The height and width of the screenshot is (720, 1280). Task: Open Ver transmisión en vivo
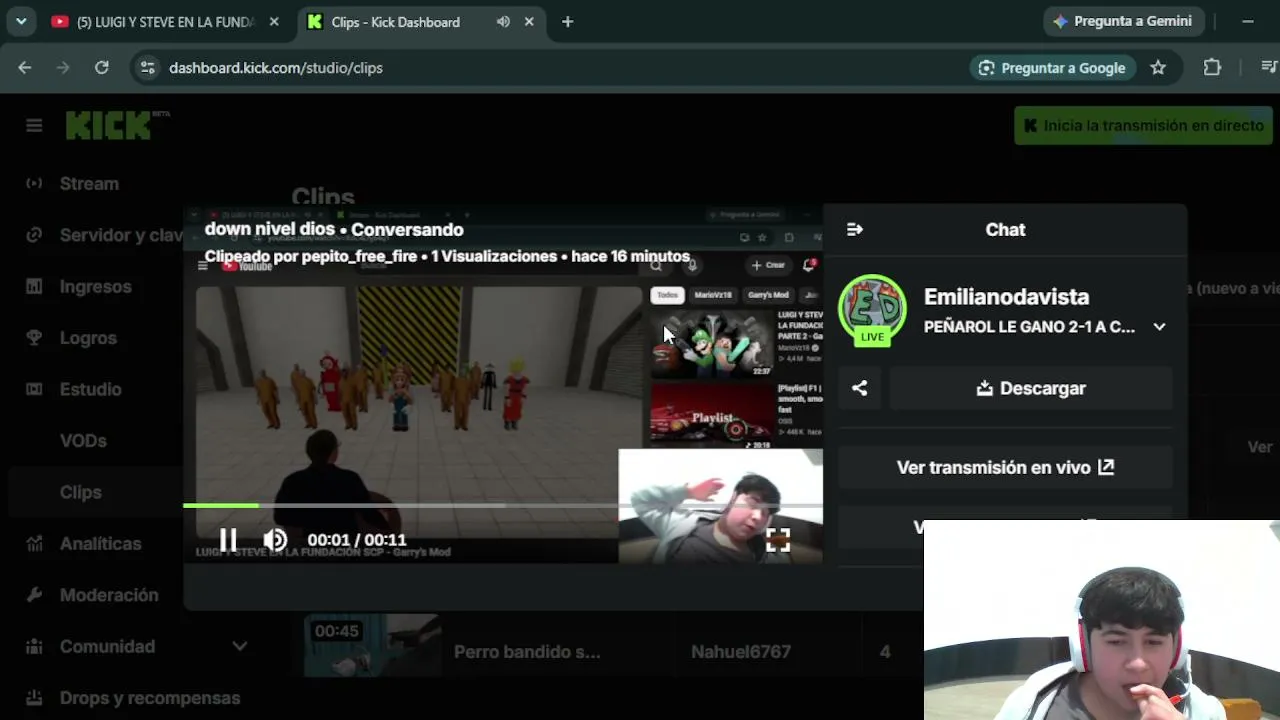pyautogui.click(x=1005, y=467)
